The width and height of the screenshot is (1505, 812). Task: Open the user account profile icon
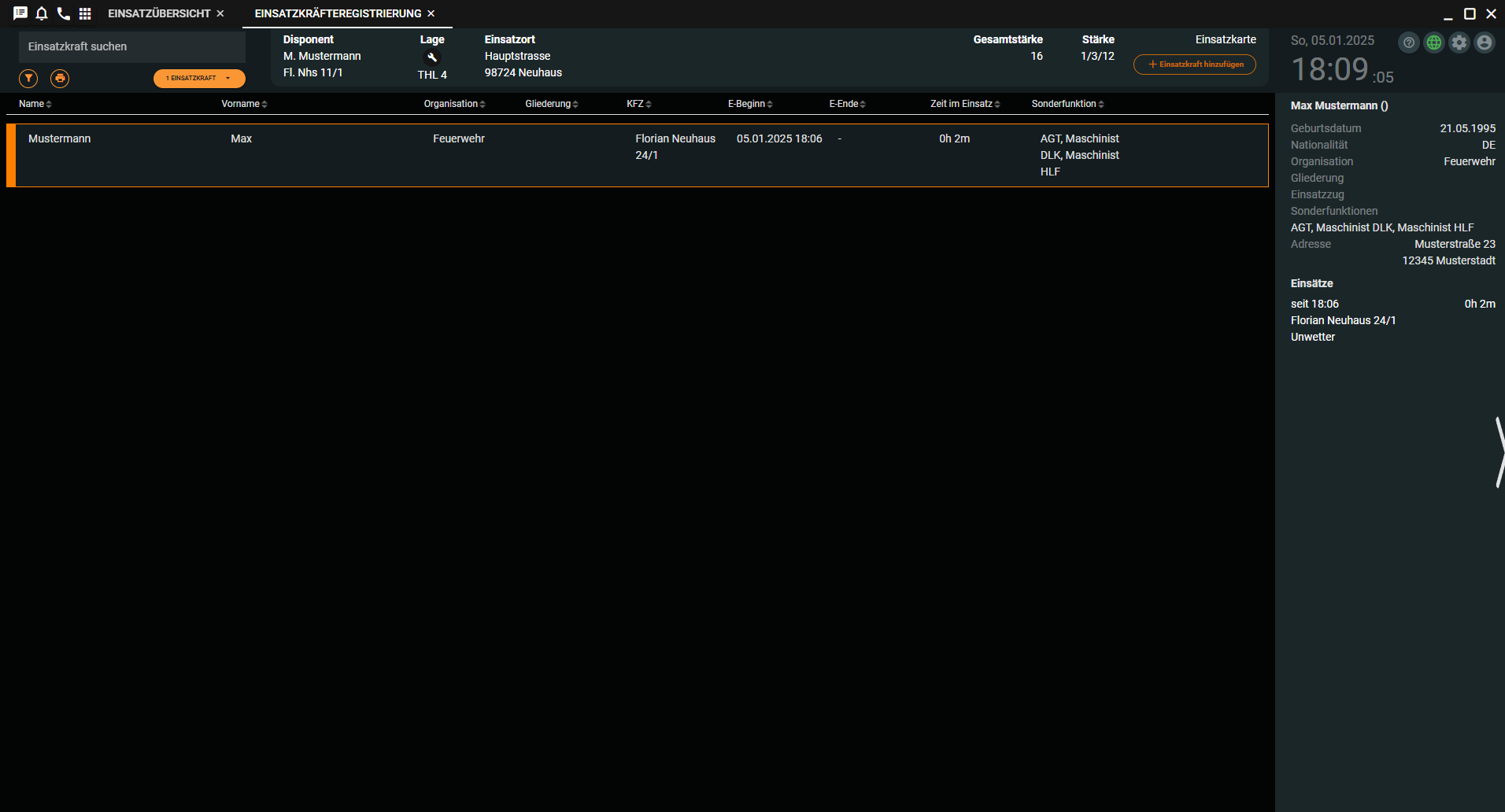pyautogui.click(x=1485, y=42)
